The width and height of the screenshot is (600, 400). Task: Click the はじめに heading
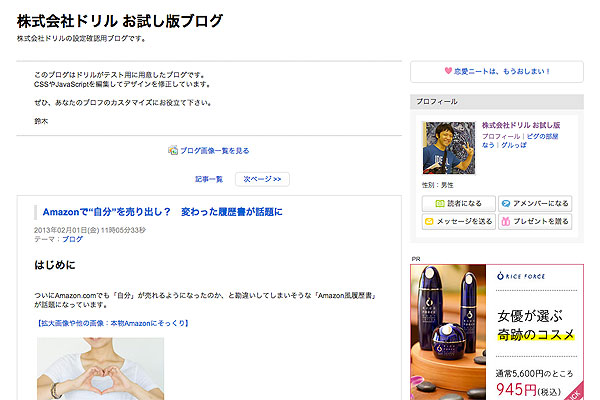55,264
